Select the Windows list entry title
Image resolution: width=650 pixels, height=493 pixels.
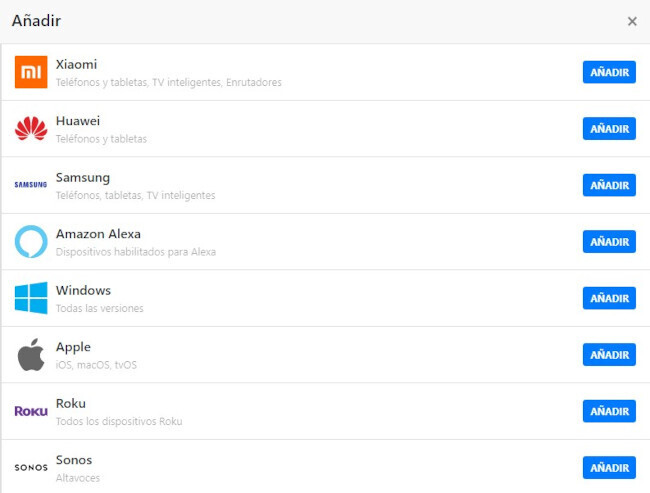(x=83, y=290)
